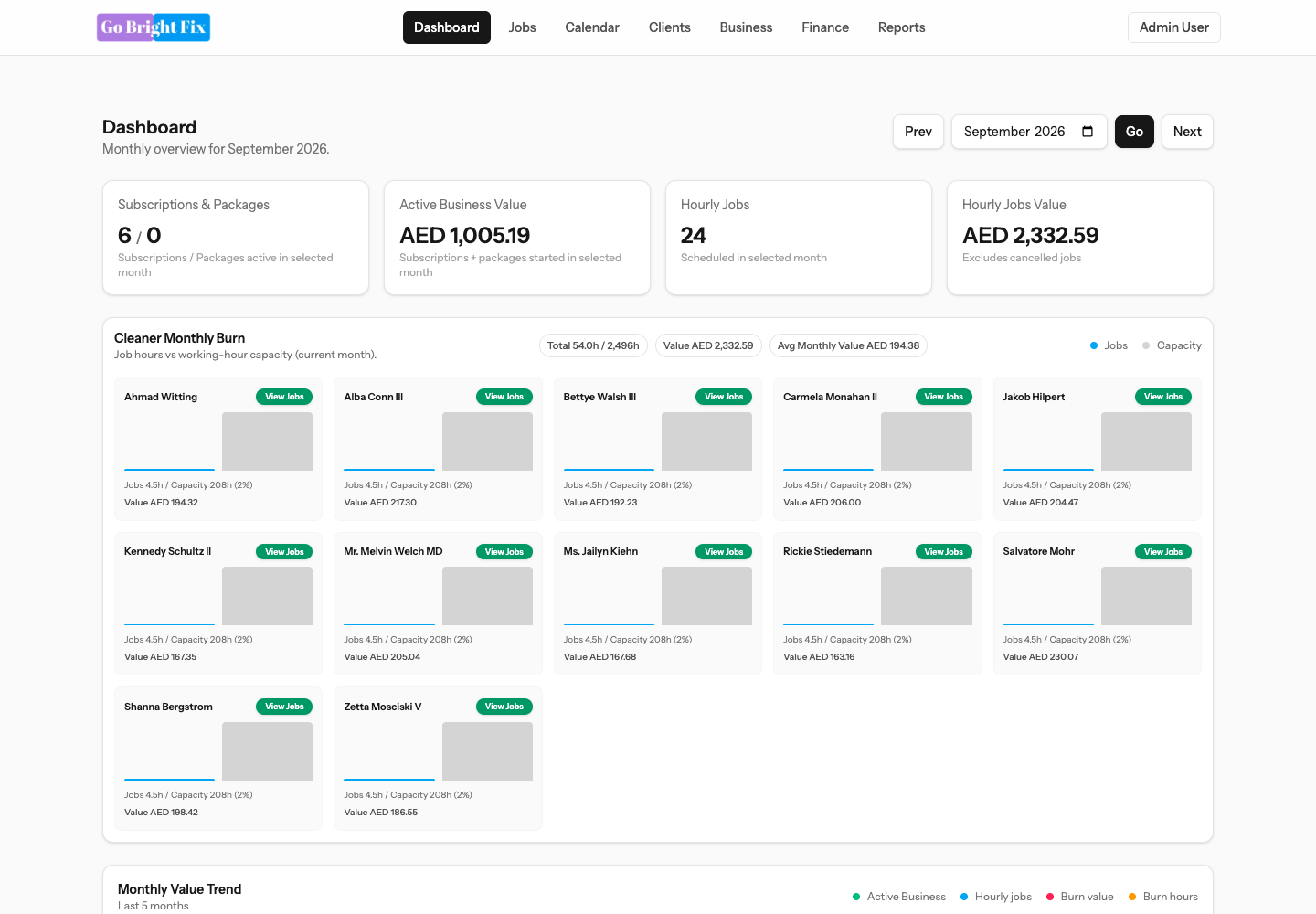Switch to the Finance page

tap(825, 27)
